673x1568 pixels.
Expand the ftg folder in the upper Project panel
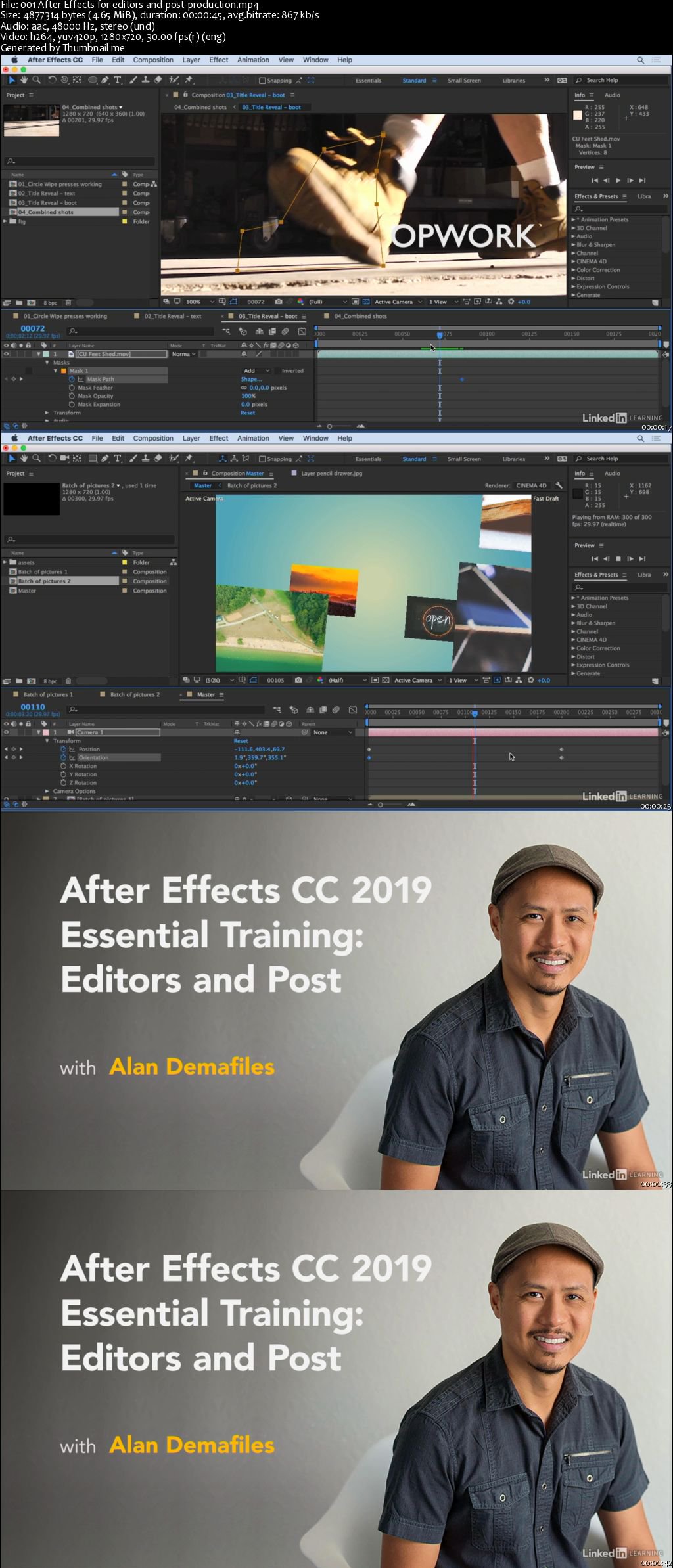tap(5, 221)
